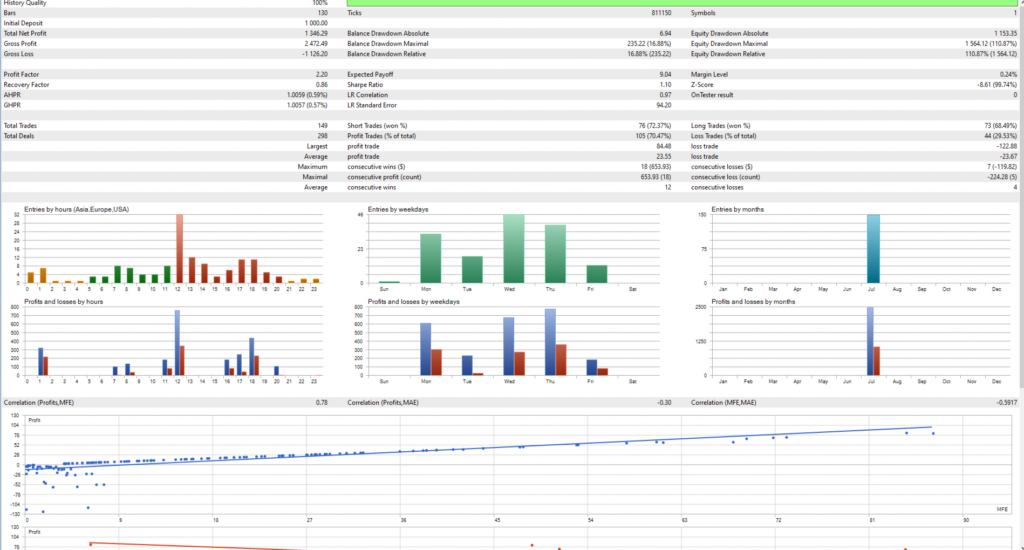Click the 'Initial Deposit' label
Image resolution: width=1024 pixels, height=550 pixels.
coord(23,23)
